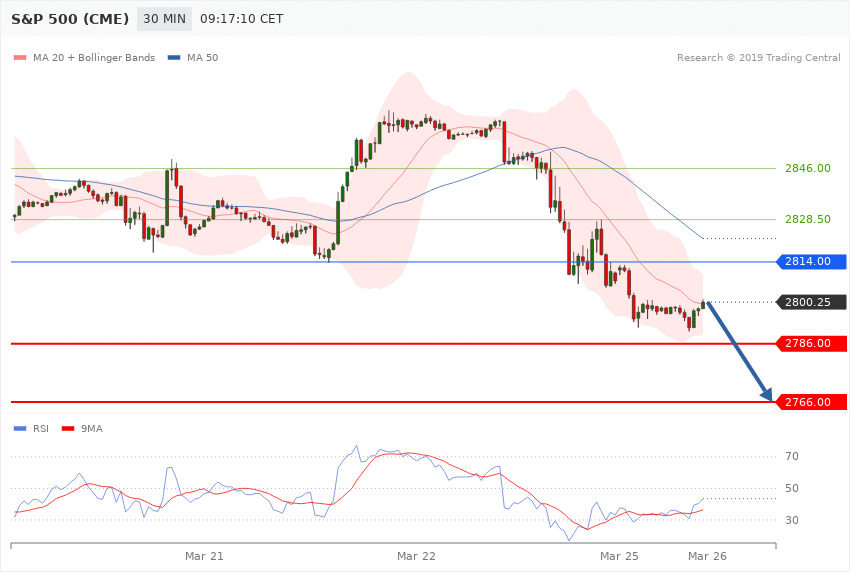Viewport: 850px width, 576px height.
Task: Click the Mar 25 date axis label
Action: tap(619, 556)
